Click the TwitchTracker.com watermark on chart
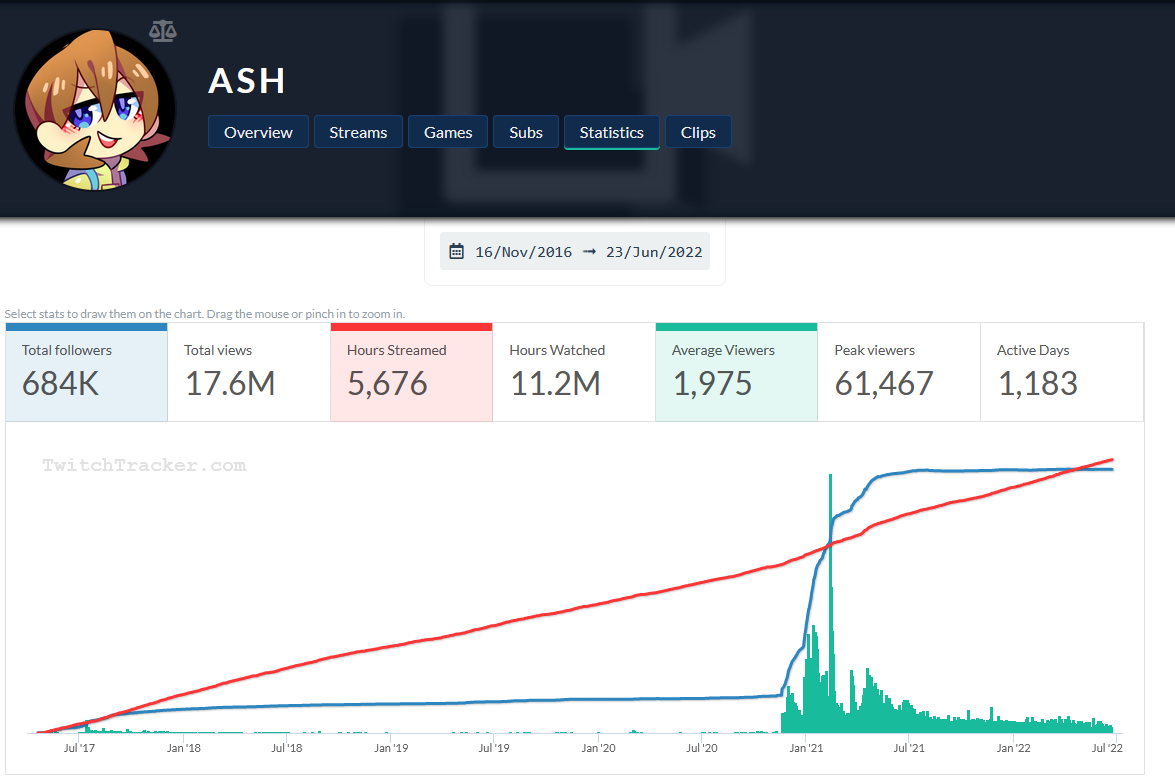 tap(144, 465)
